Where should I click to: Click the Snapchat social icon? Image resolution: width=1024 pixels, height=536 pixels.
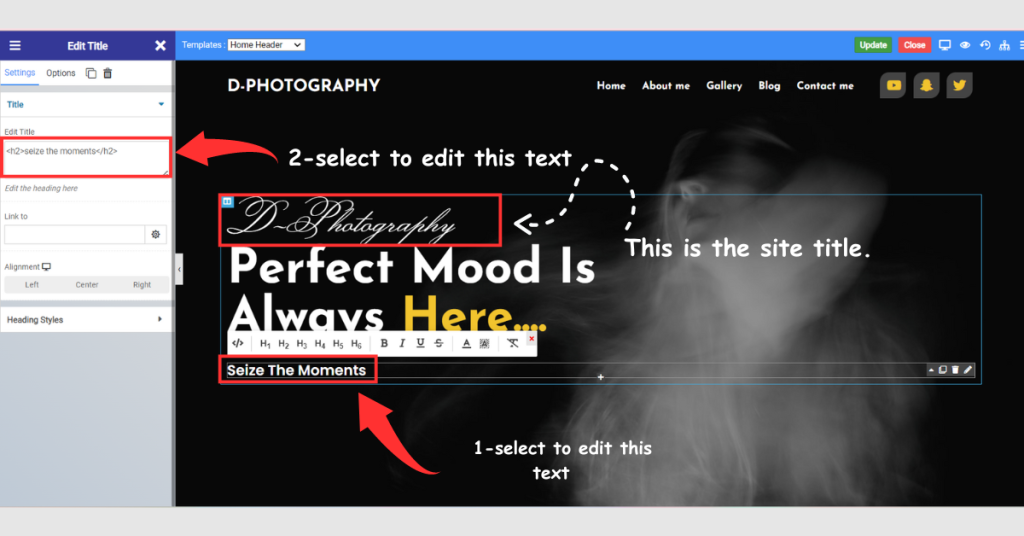[x=926, y=86]
